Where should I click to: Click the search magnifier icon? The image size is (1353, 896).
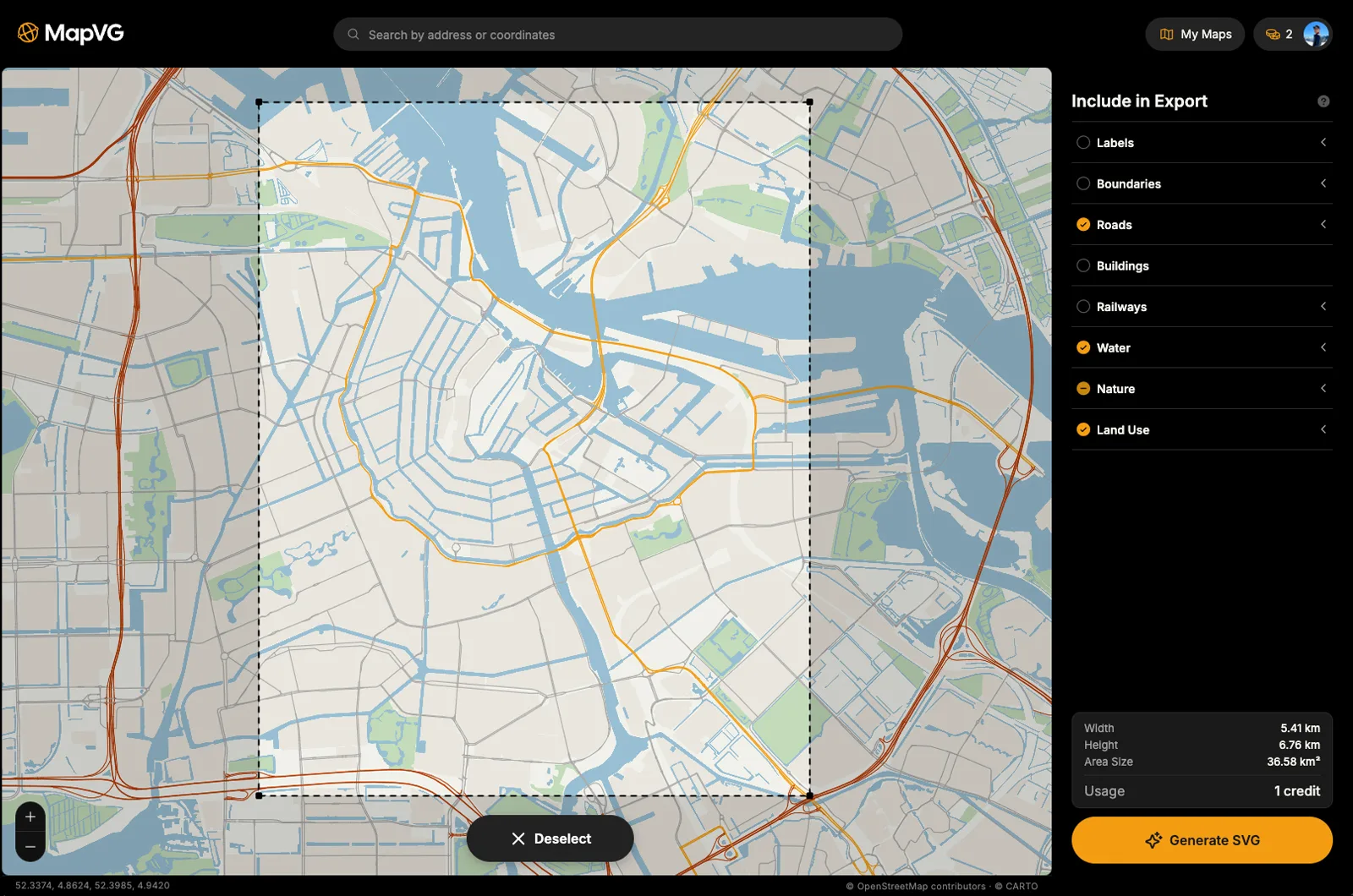pos(353,35)
